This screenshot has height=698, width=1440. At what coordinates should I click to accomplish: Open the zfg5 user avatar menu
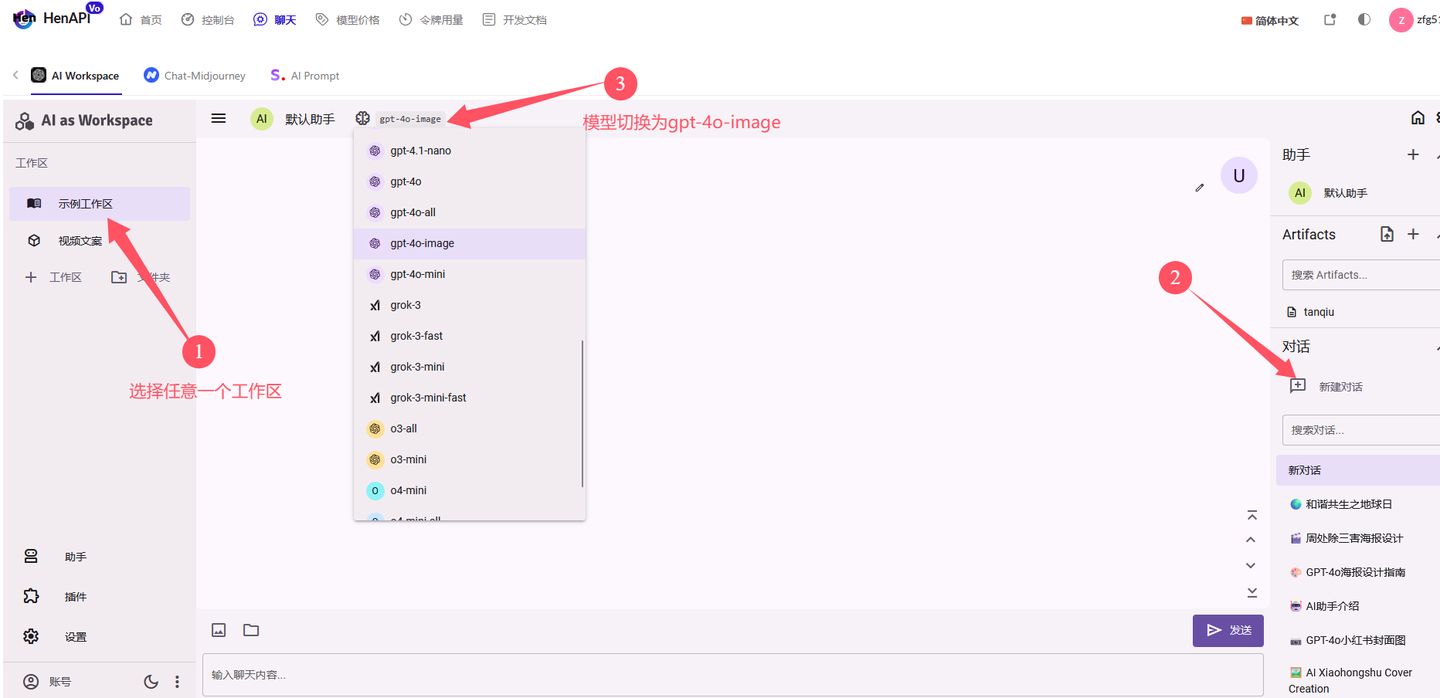pyautogui.click(x=1401, y=20)
